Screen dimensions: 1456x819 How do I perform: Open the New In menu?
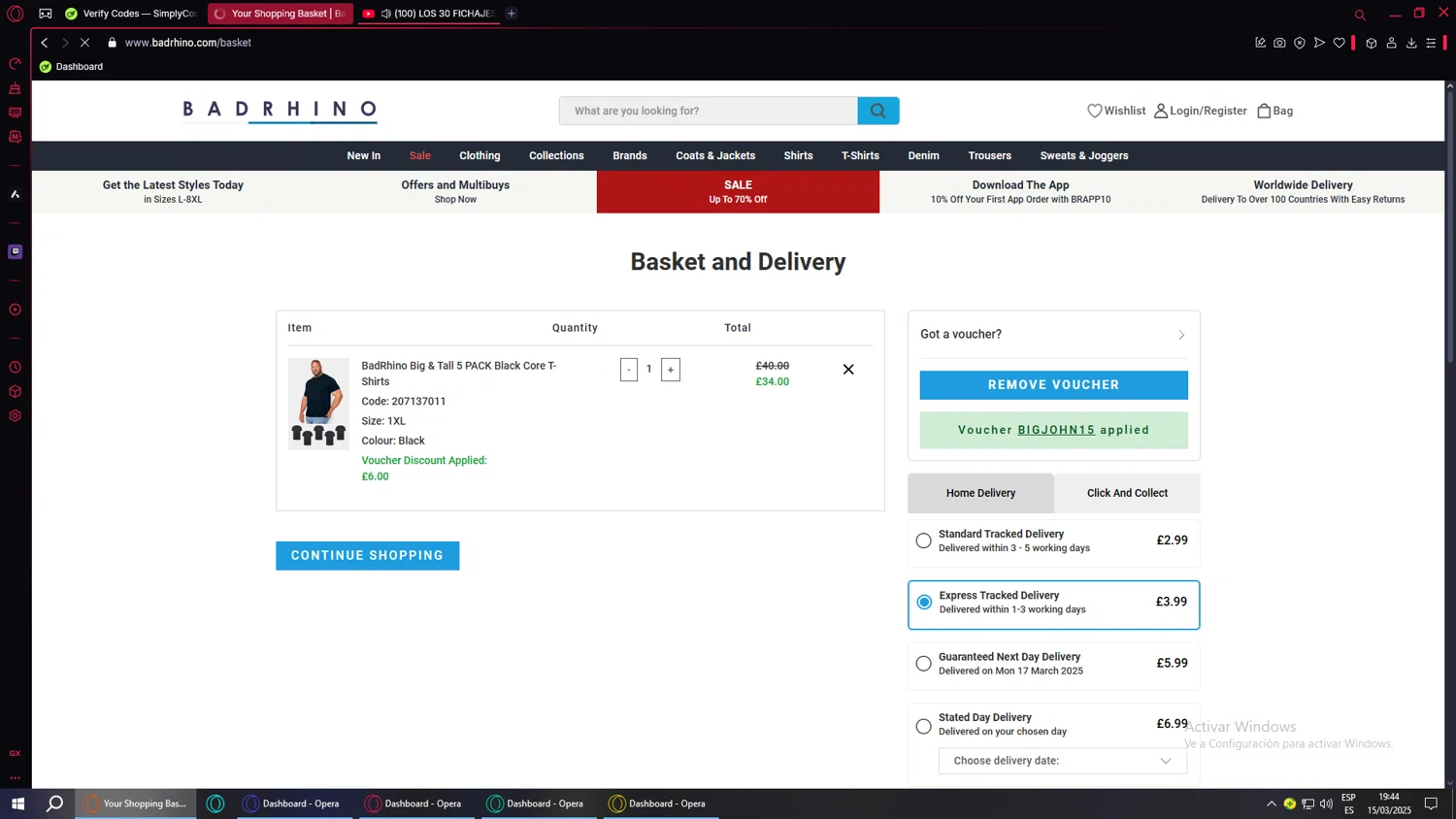tap(364, 156)
